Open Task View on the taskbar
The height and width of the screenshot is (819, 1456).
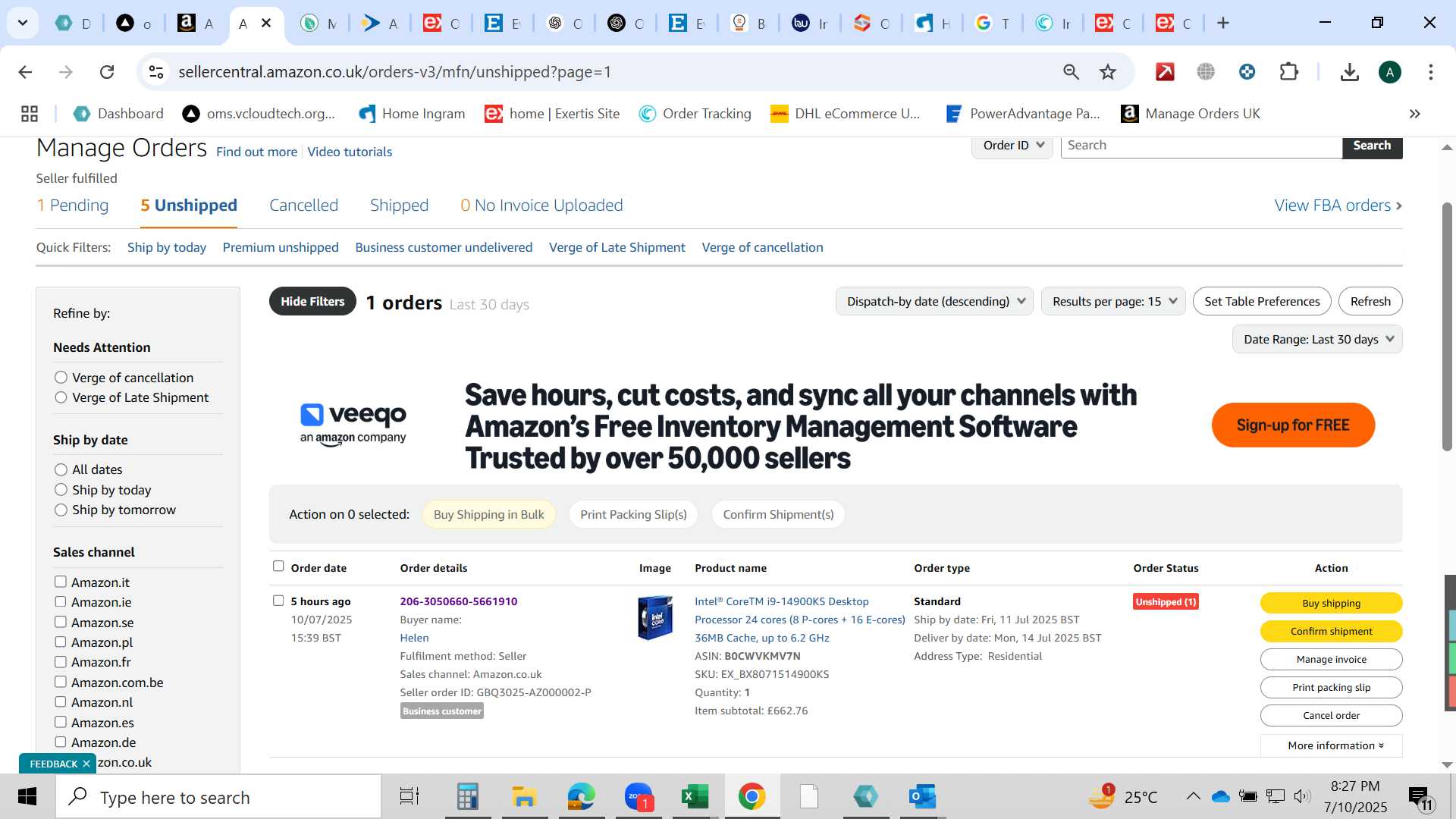[409, 797]
